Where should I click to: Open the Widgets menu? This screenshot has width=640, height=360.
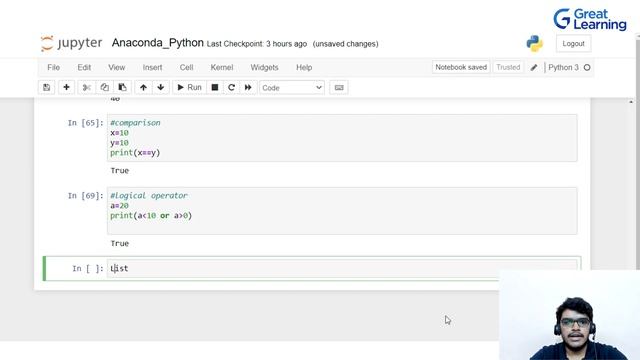264,67
